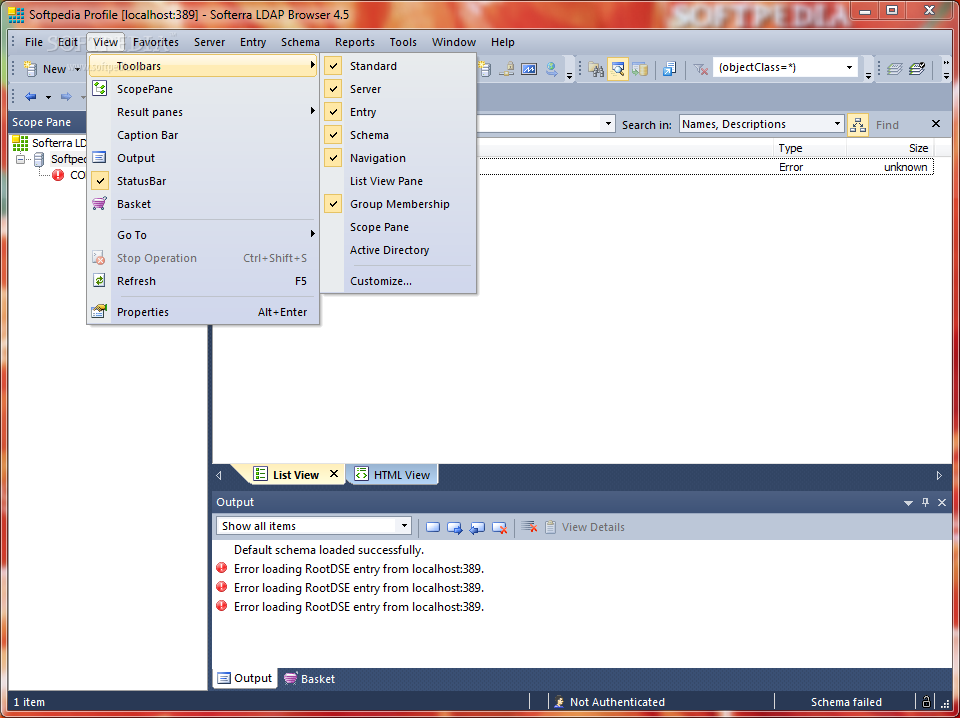Enable the Active Directory toolbar option
The image size is (960, 718).
pyautogui.click(x=398, y=250)
